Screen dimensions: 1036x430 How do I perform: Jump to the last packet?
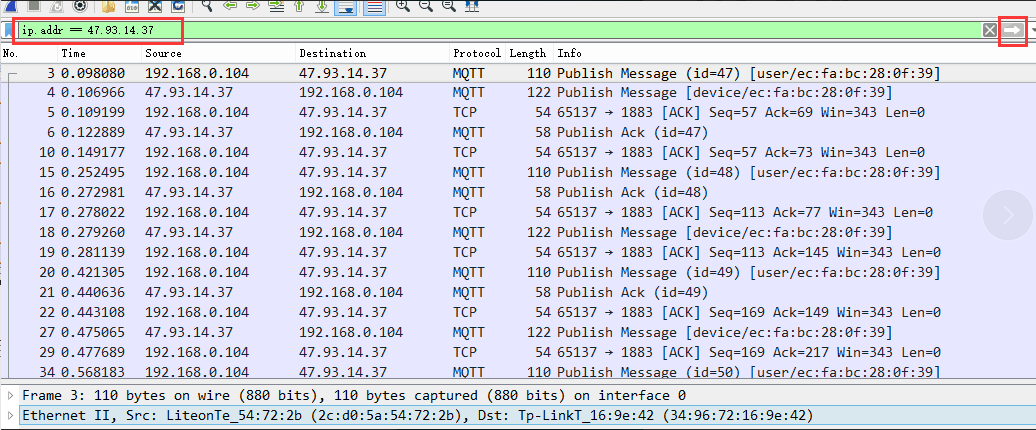tap(321, 6)
